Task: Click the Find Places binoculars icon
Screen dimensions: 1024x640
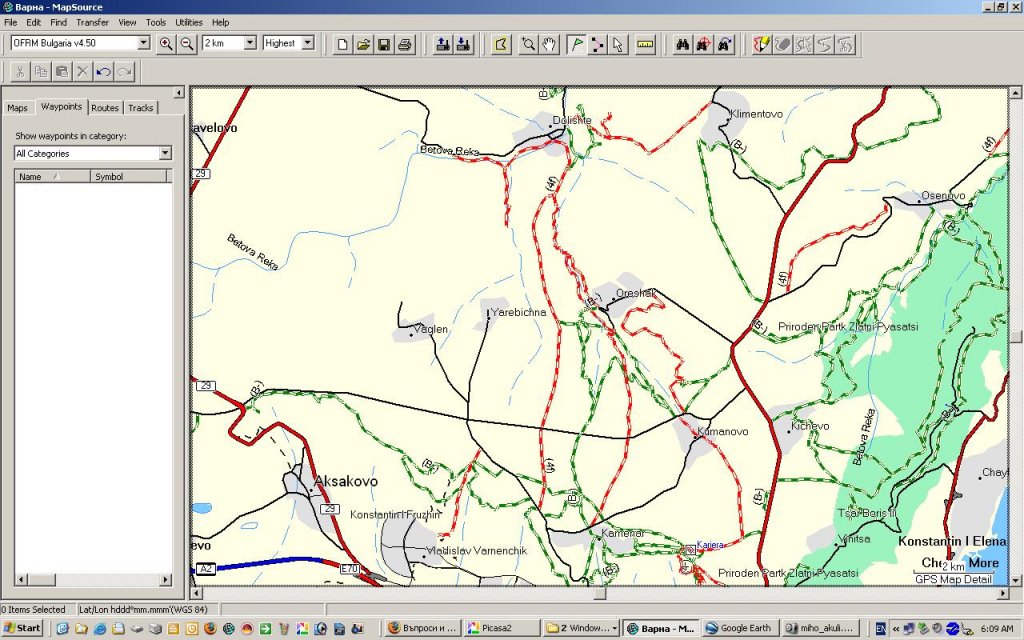Action: 683,44
